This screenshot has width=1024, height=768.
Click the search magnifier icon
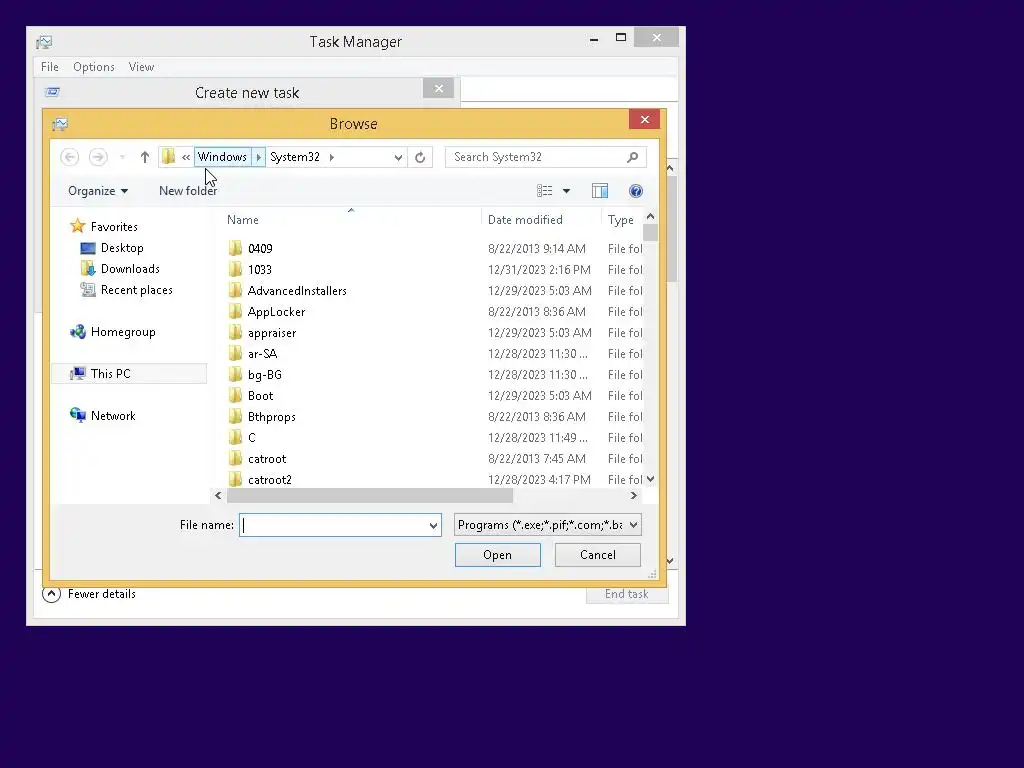(632, 157)
